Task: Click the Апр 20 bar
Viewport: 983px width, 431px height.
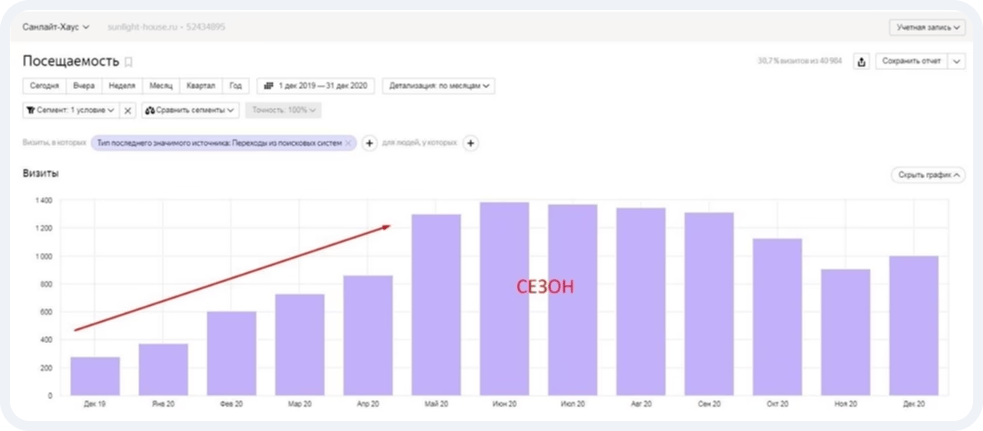Action: pos(368,336)
